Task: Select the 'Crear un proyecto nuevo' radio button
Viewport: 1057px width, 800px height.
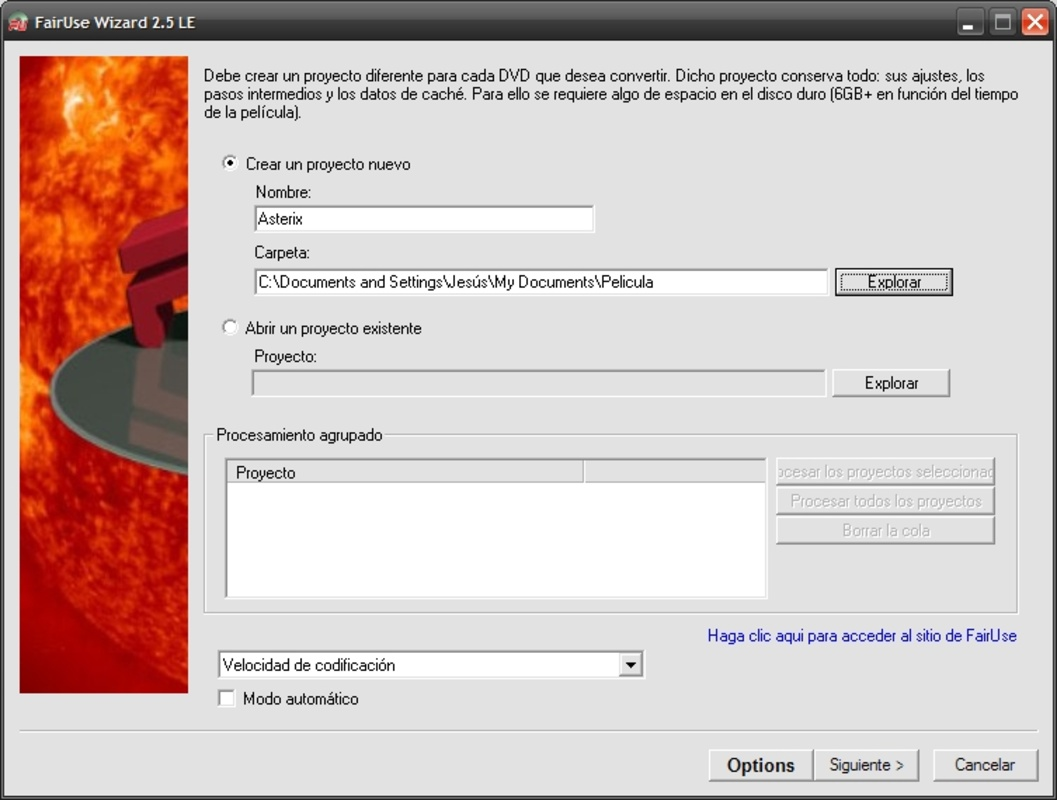Action: coord(230,164)
